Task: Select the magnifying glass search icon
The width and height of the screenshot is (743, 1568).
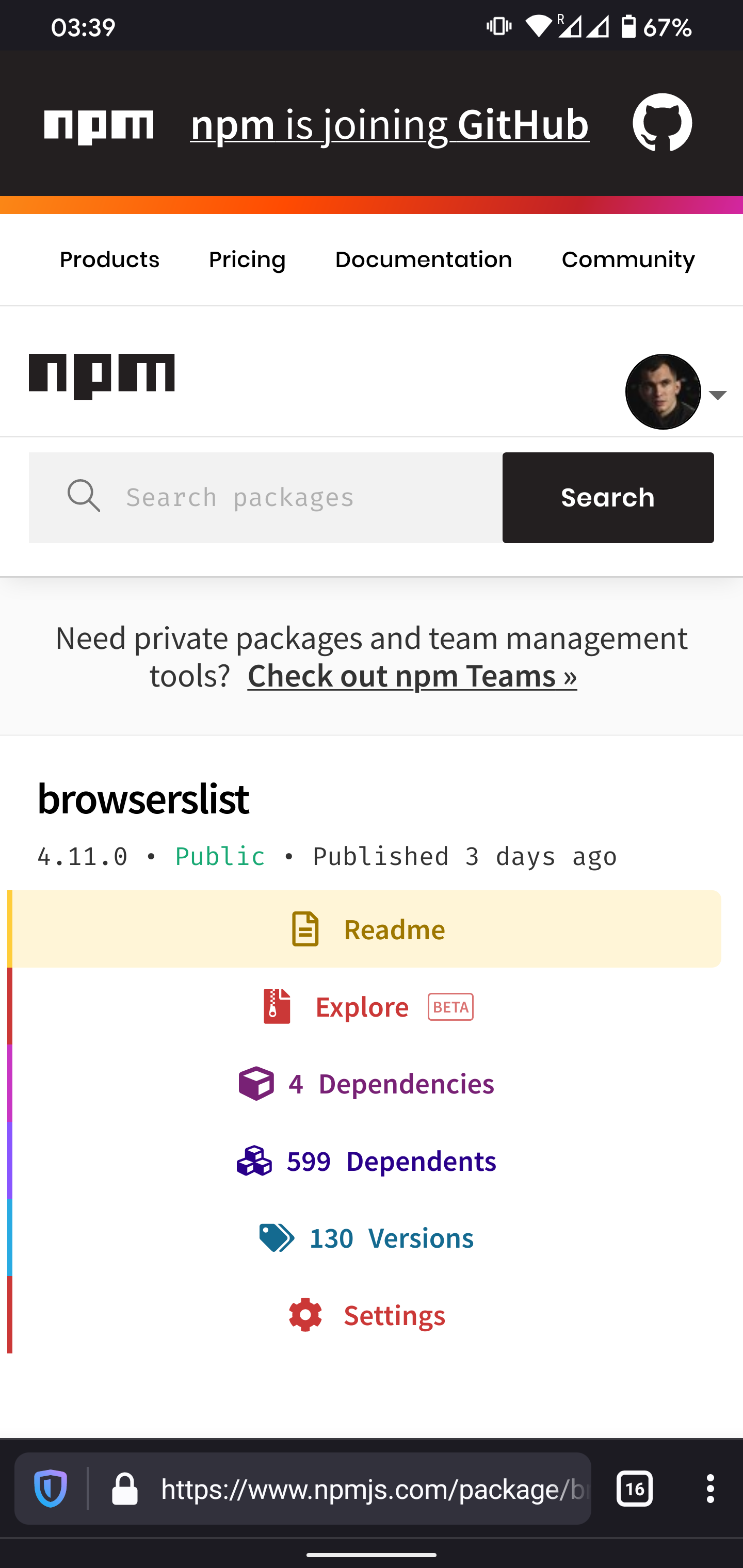Action: coord(84,497)
